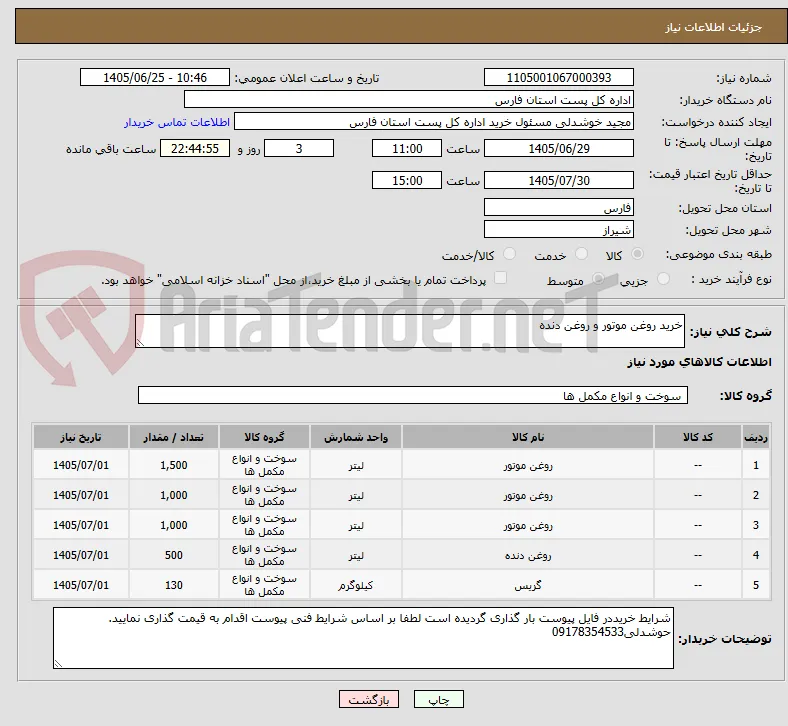The height and width of the screenshot is (726, 788).
Task: Click the چاپ print button
Action: click(439, 699)
